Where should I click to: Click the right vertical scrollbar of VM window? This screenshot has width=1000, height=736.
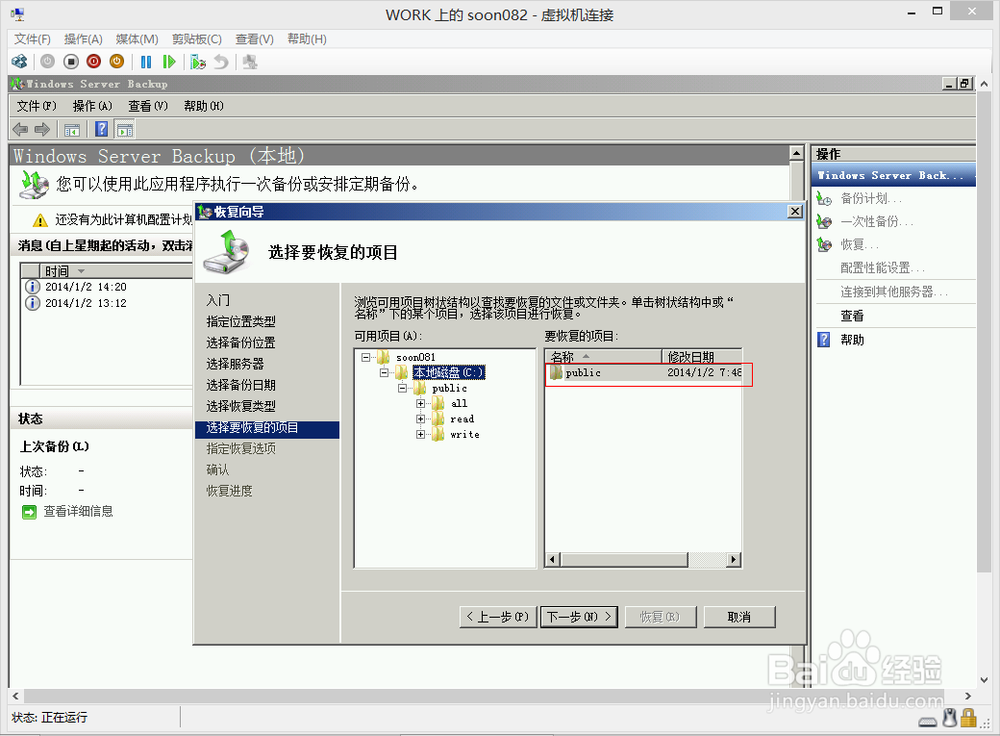[984, 330]
